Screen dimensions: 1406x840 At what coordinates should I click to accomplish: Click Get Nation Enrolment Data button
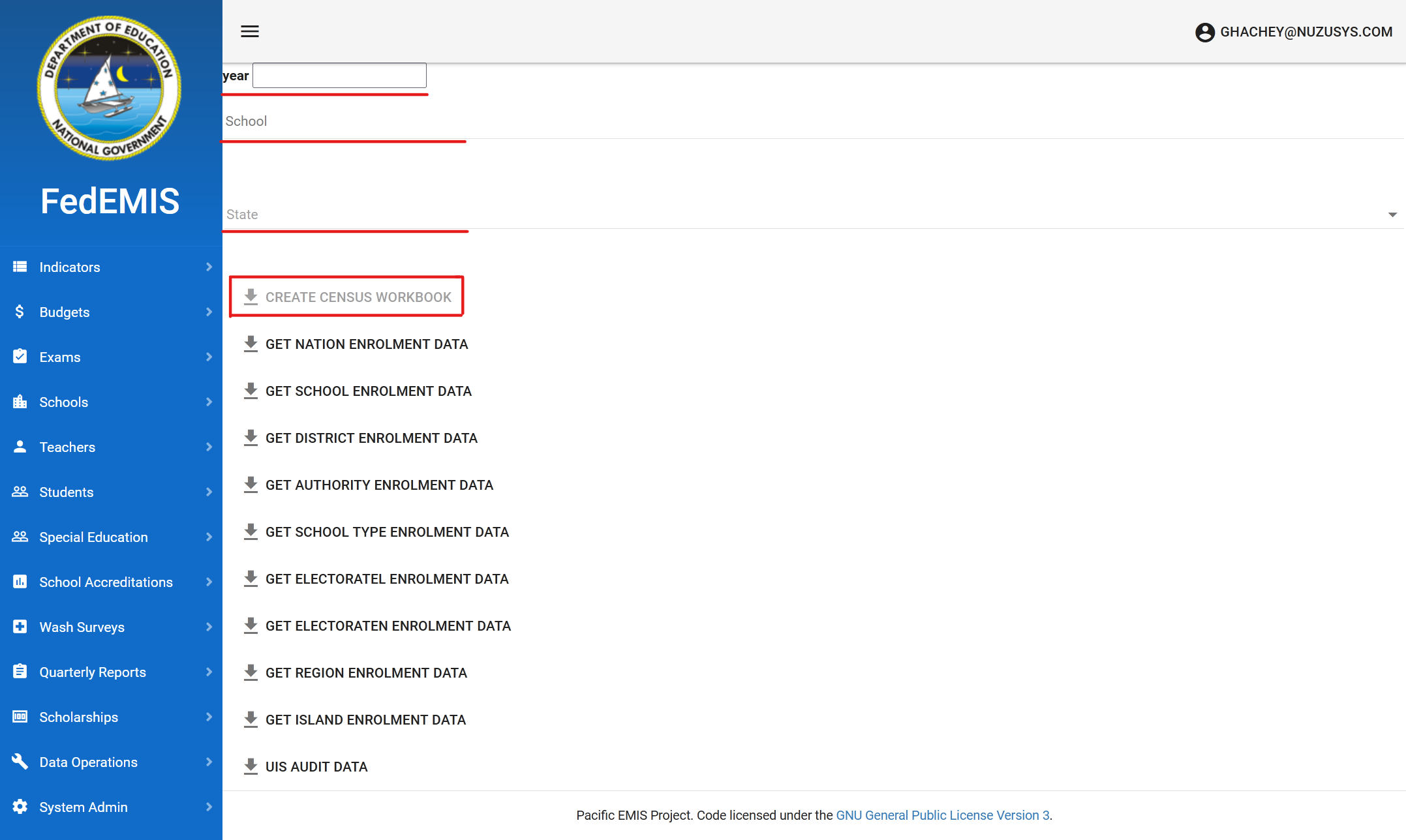(x=366, y=344)
